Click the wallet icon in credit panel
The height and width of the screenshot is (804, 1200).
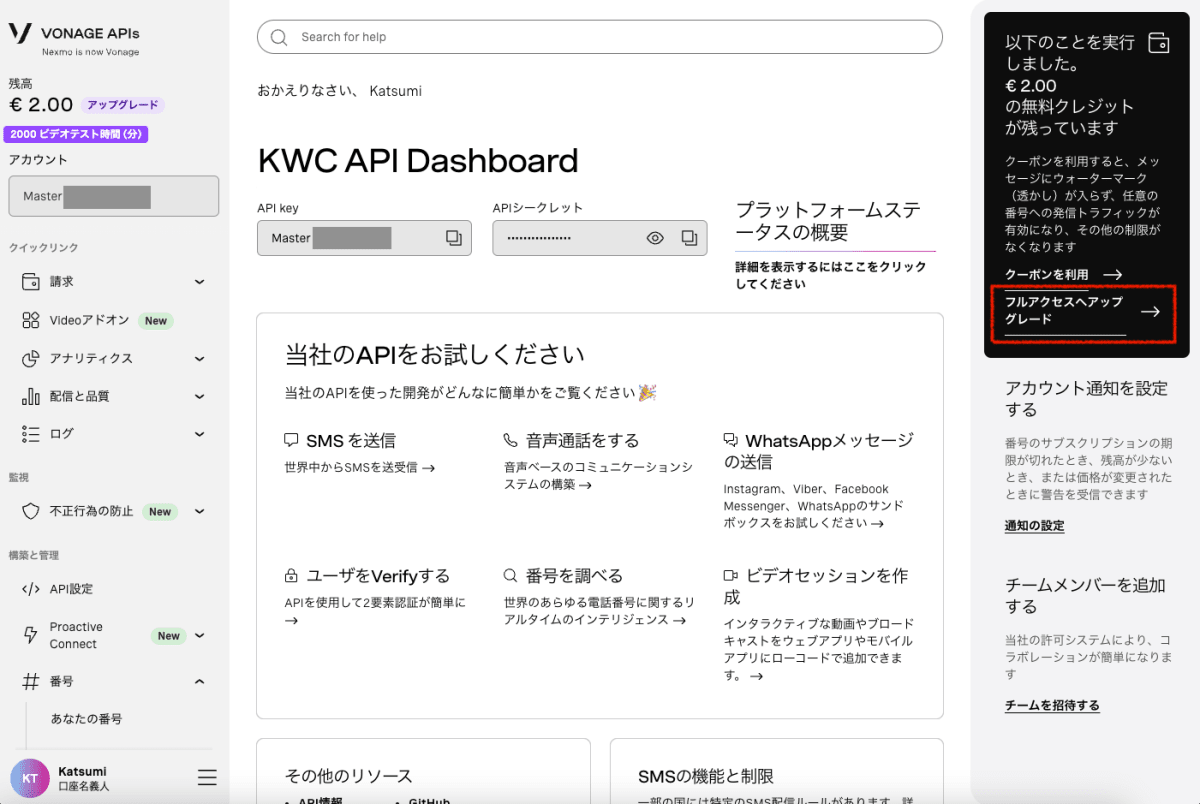(x=1159, y=43)
